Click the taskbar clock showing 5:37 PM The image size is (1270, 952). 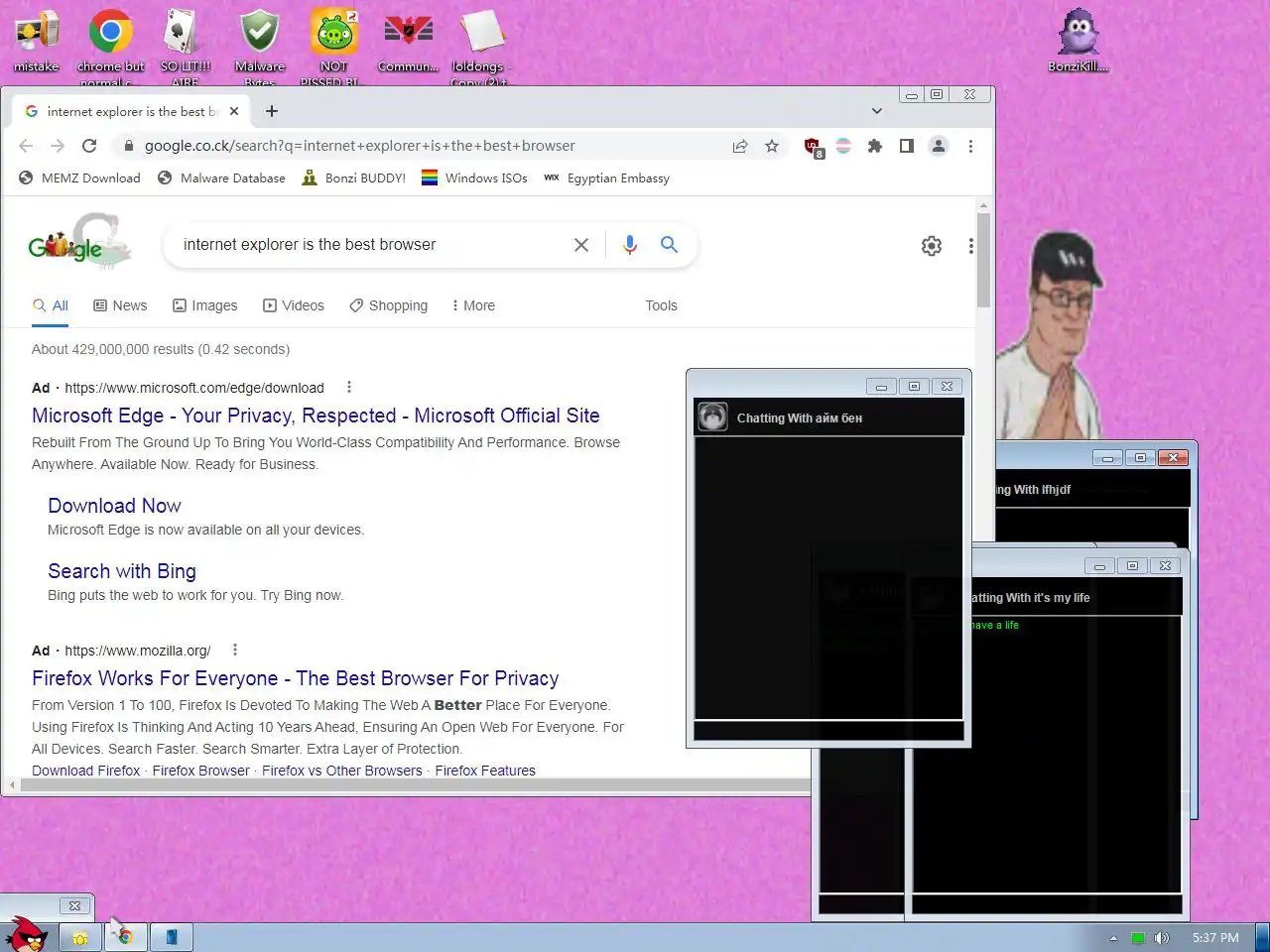click(1215, 938)
